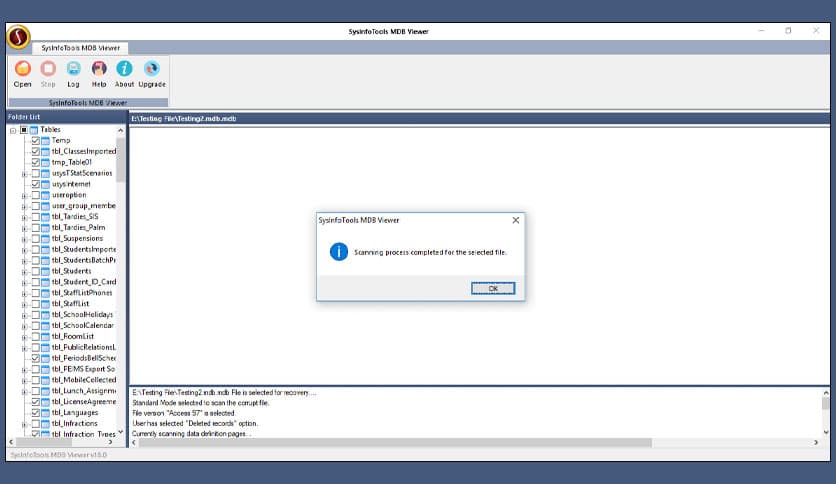This screenshot has width=836, height=484.
Task: Click the table icon beside tbl_Students
Action: click(45, 271)
